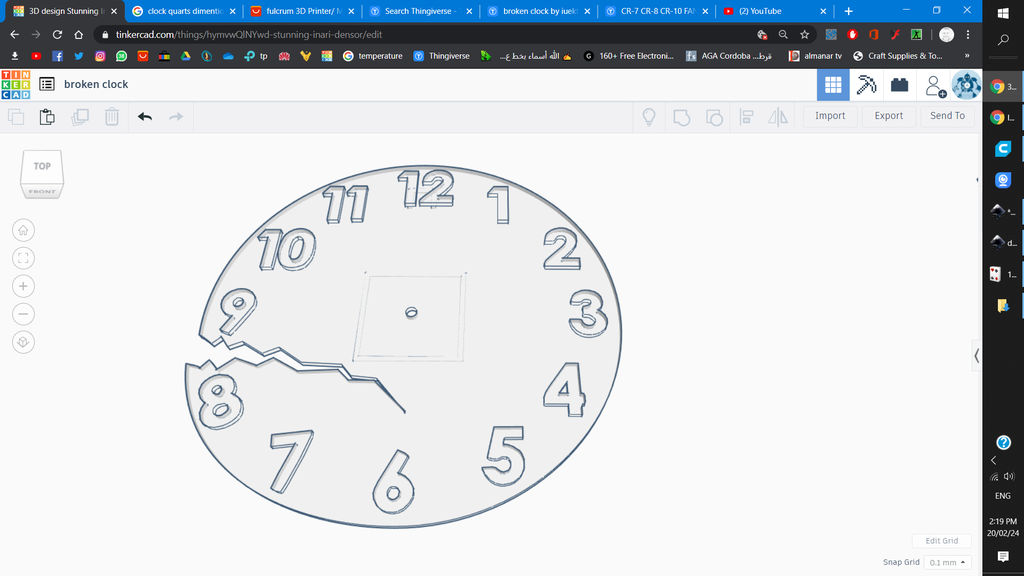Select the 3D design grid view icon

[x=833, y=85]
